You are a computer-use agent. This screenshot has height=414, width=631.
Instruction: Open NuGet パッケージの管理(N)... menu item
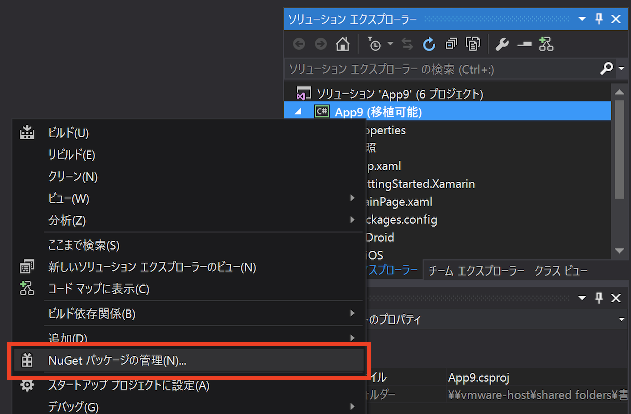[x=189, y=360]
